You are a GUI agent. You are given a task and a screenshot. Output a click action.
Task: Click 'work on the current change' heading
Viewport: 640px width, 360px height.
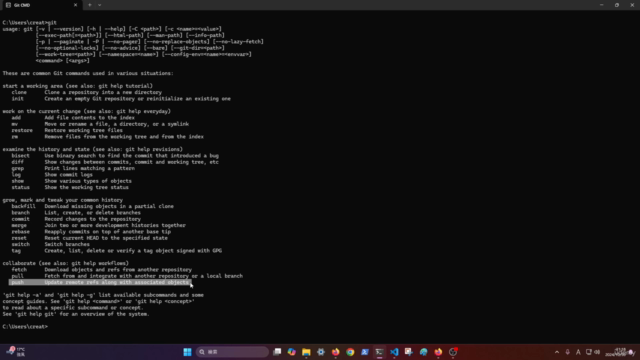coord(87,111)
